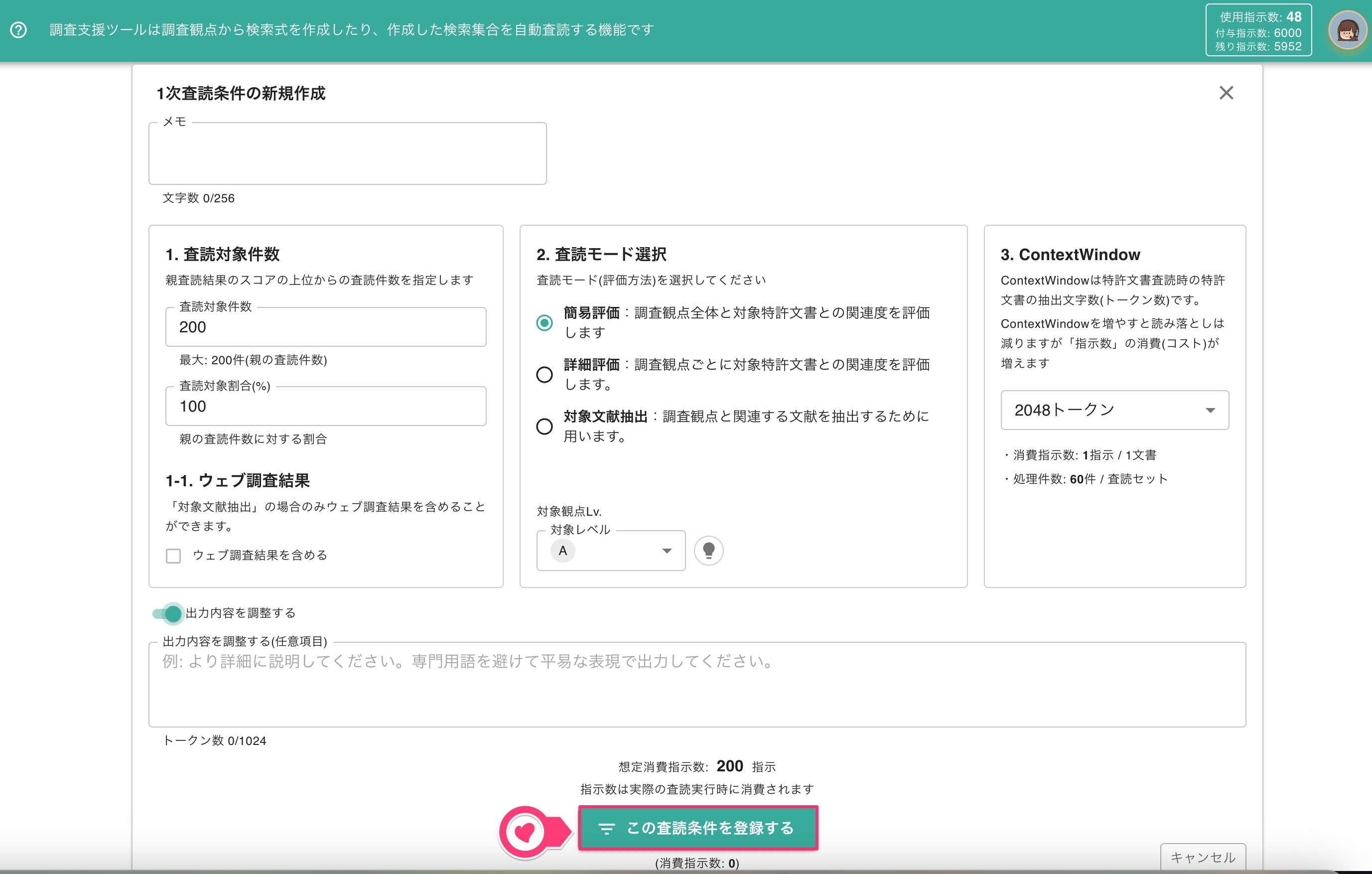
Task: Click the 1-1. ウェブ調査結果 heading
Action: 238,480
